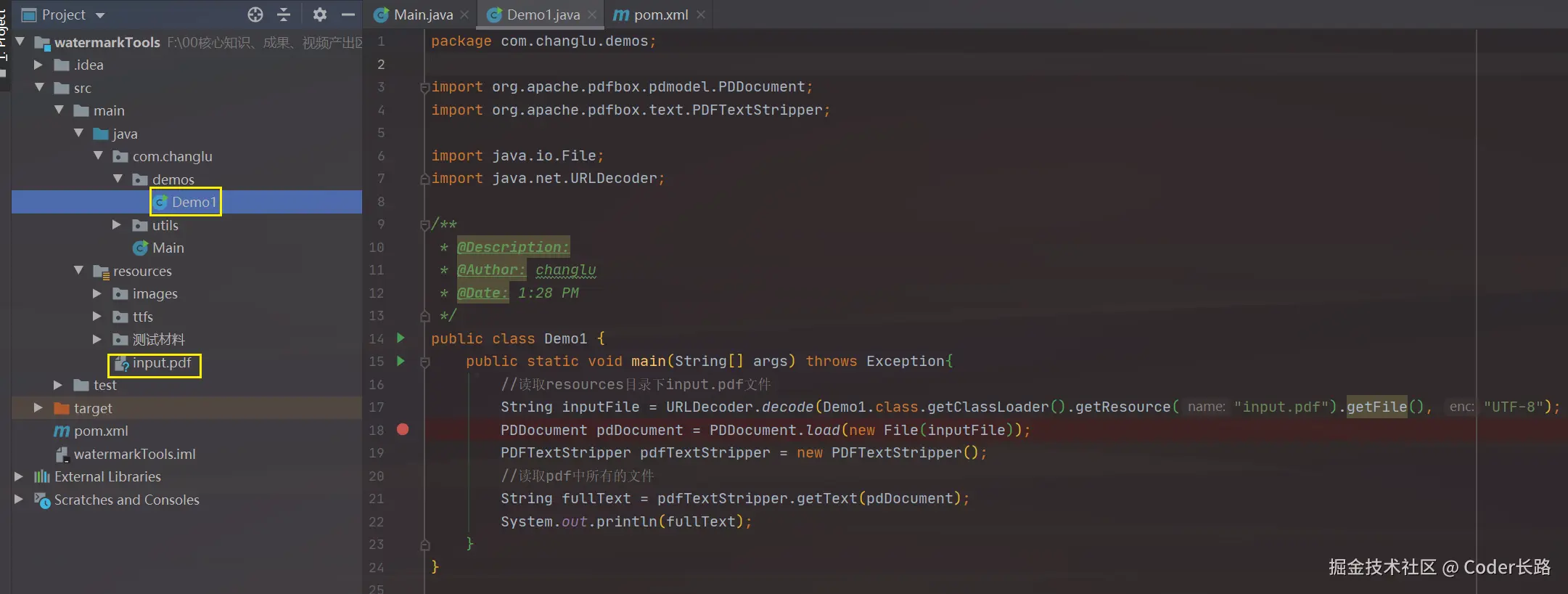The height and width of the screenshot is (594, 1568).
Task: Select Demo1 class in project tree
Action: (186, 202)
